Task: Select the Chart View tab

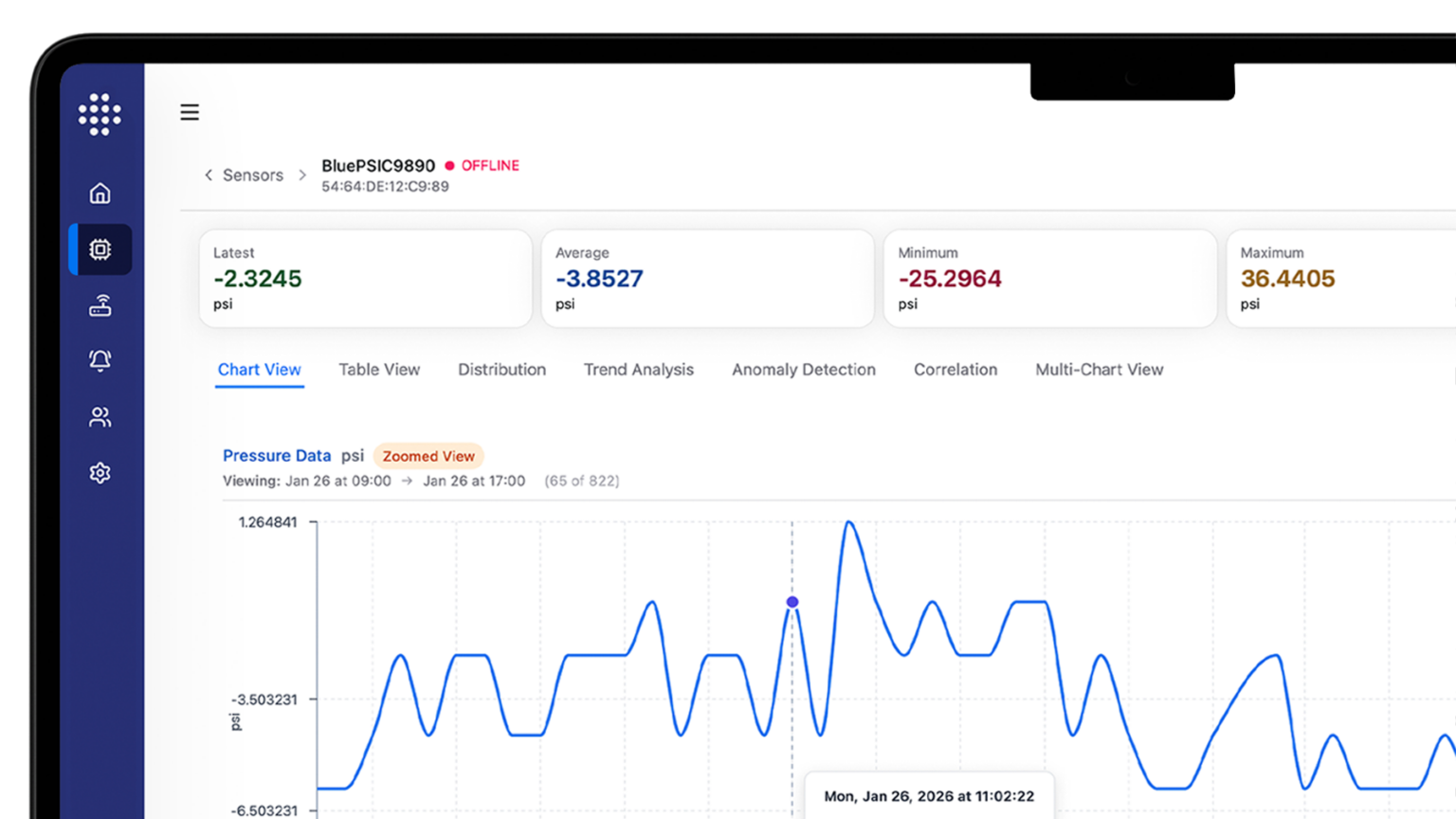Action: pos(259,370)
